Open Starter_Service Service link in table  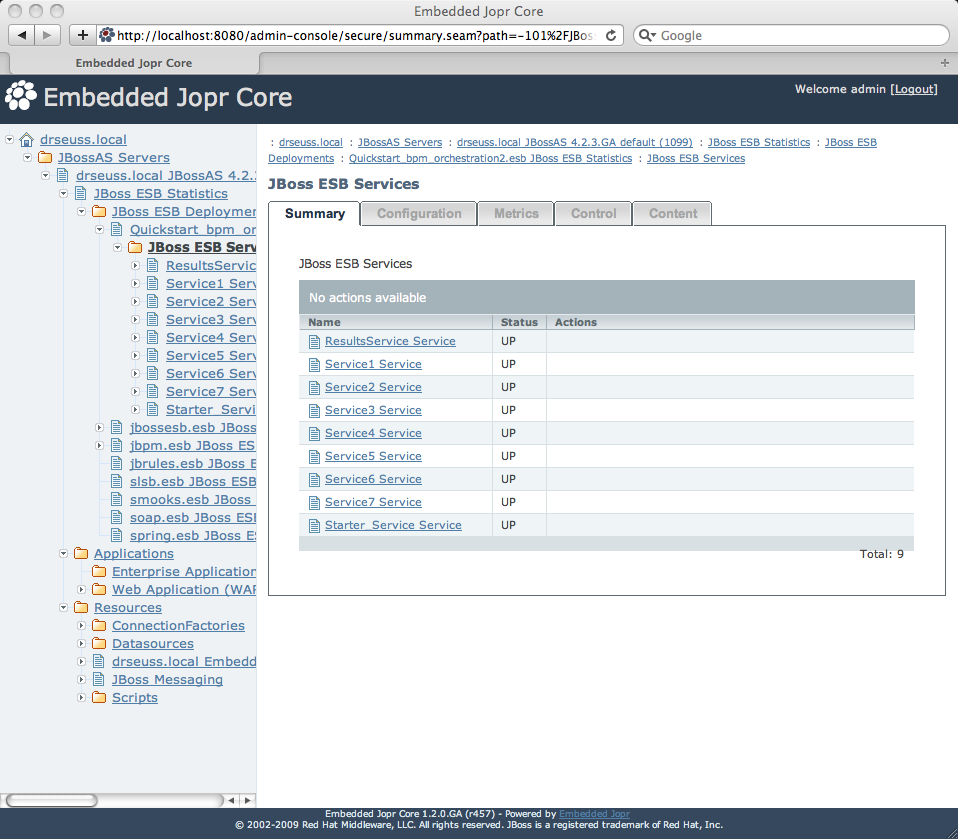393,525
